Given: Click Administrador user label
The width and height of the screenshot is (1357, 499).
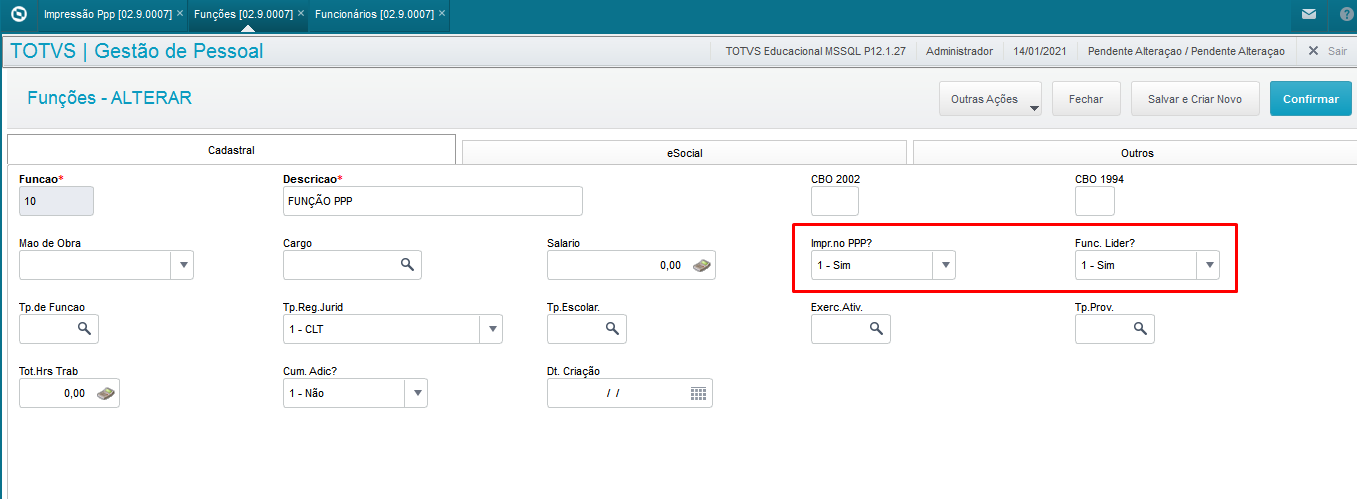Looking at the screenshot, I should 959,51.
